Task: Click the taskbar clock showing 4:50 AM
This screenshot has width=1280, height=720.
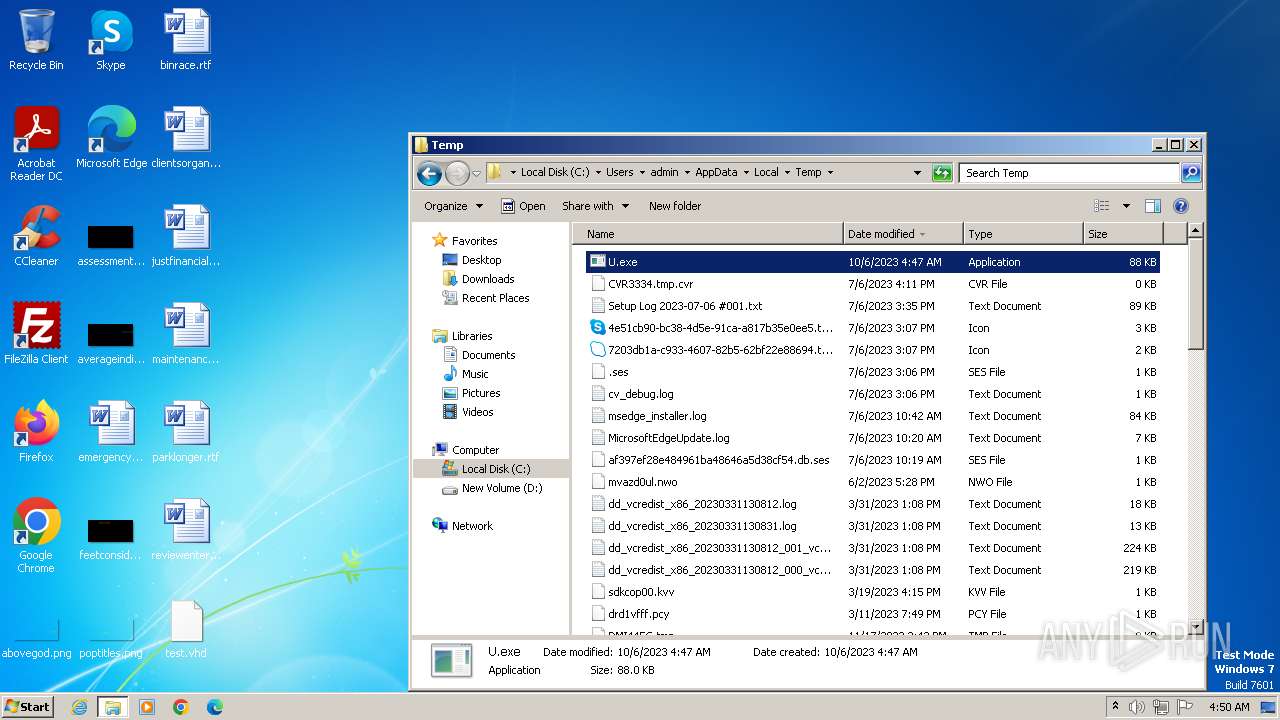Action: tap(1229, 707)
